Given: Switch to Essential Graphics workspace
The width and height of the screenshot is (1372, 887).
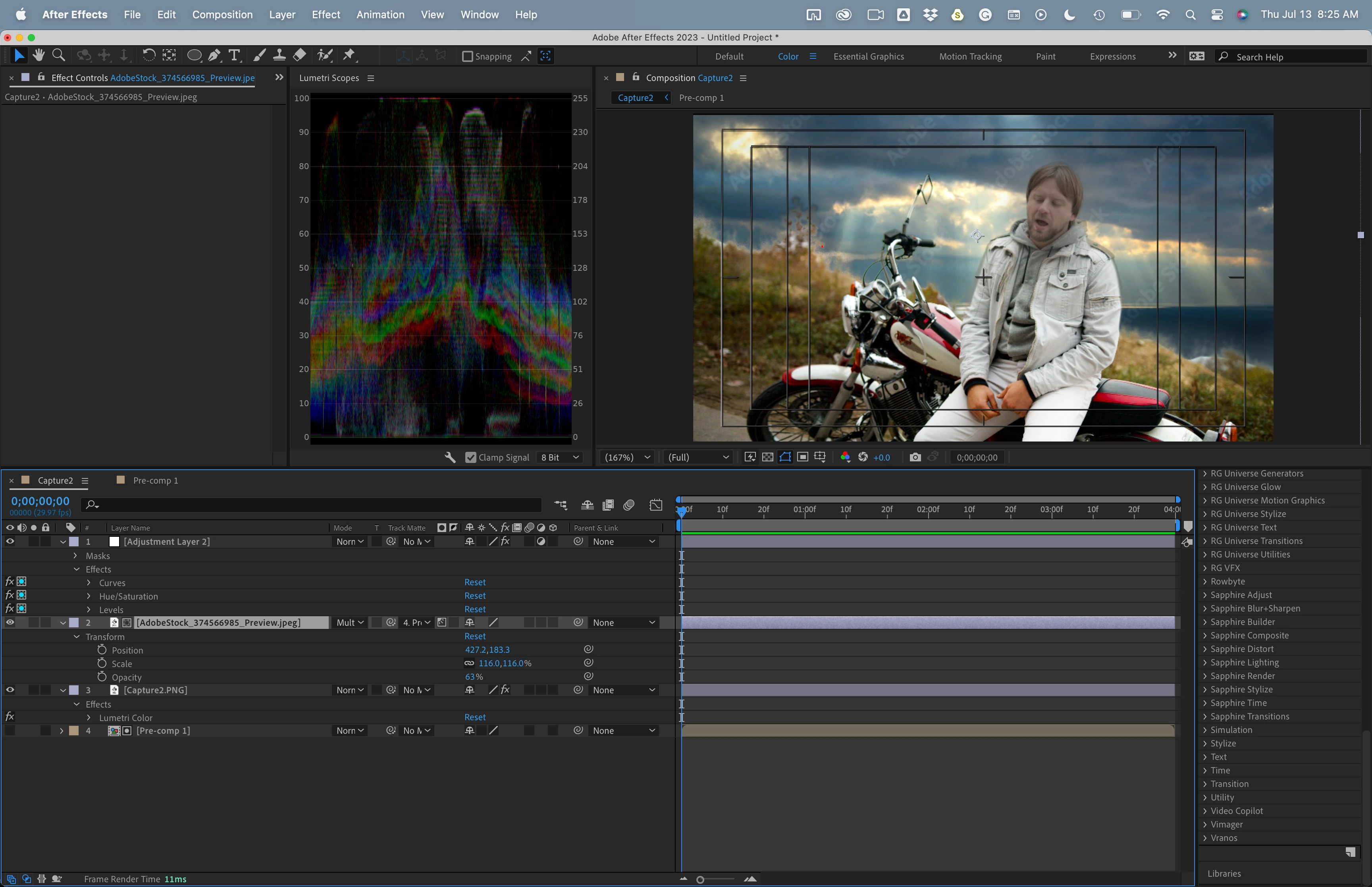Looking at the screenshot, I should pyautogui.click(x=868, y=56).
